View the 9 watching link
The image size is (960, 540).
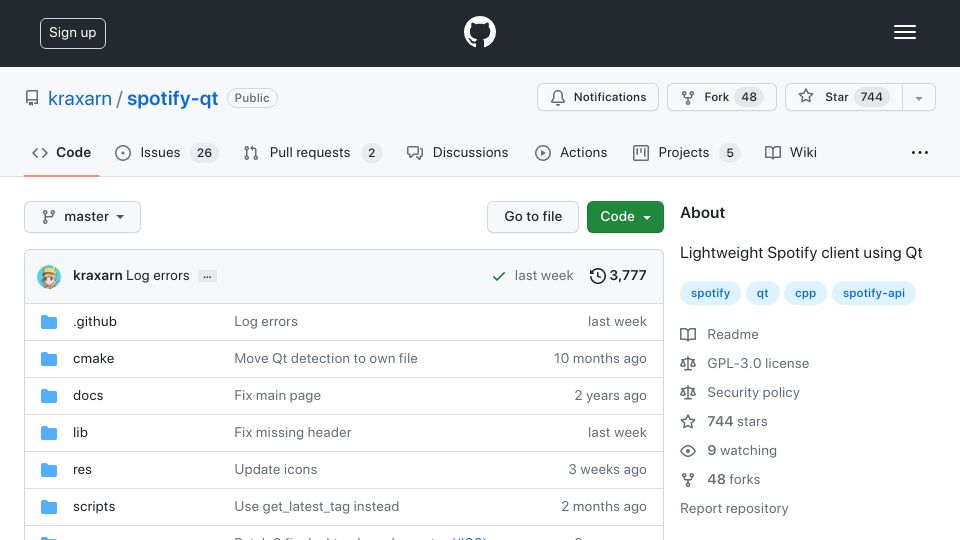click(729, 451)
